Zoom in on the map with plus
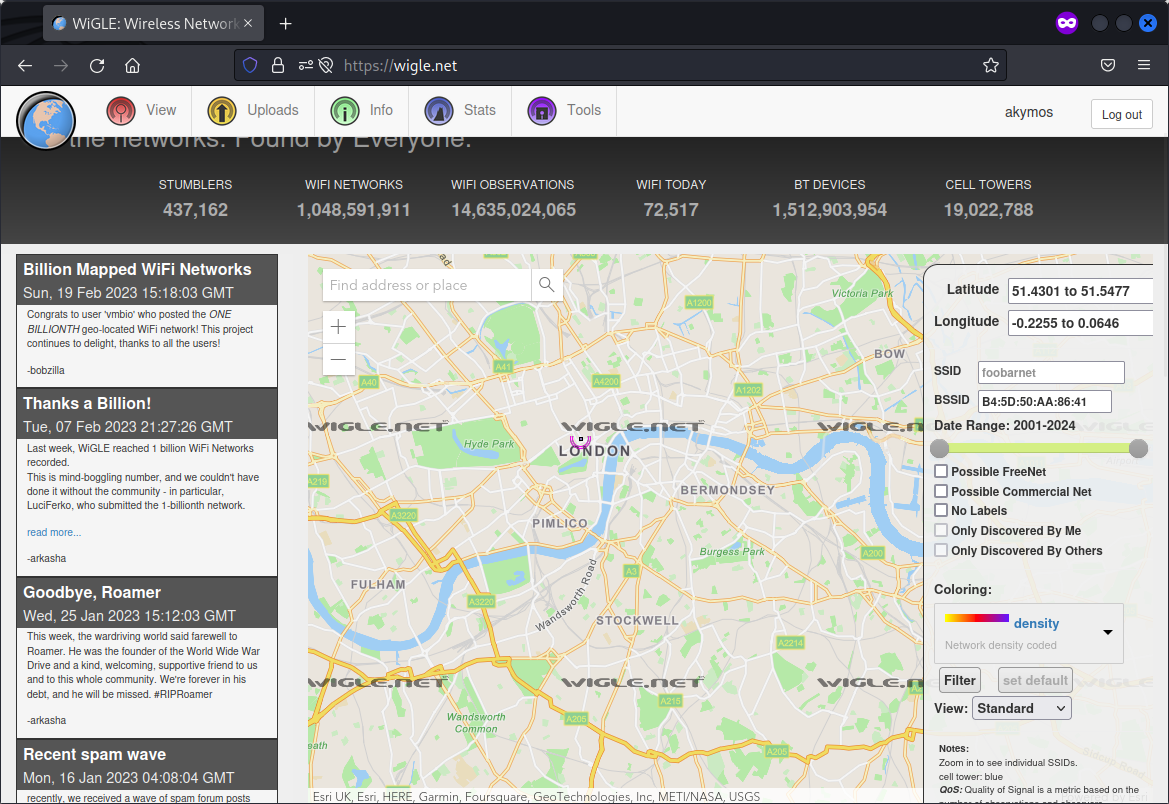This screenshot has width=1169, height=804. [x=339, y=327]
